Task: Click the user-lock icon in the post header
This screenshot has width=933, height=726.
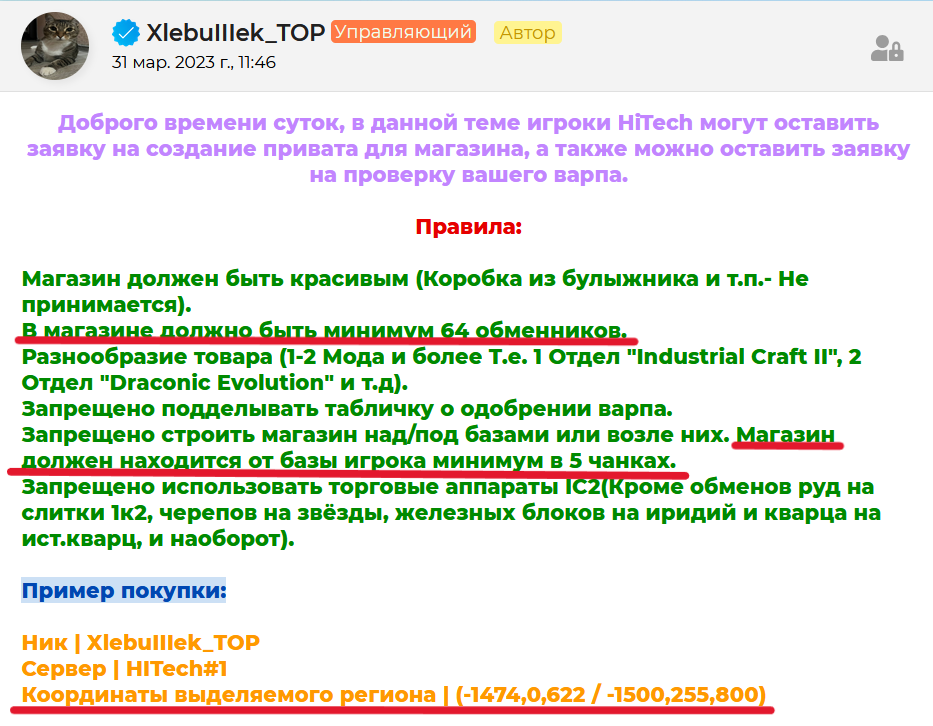Action: click(x=886, y=48)
